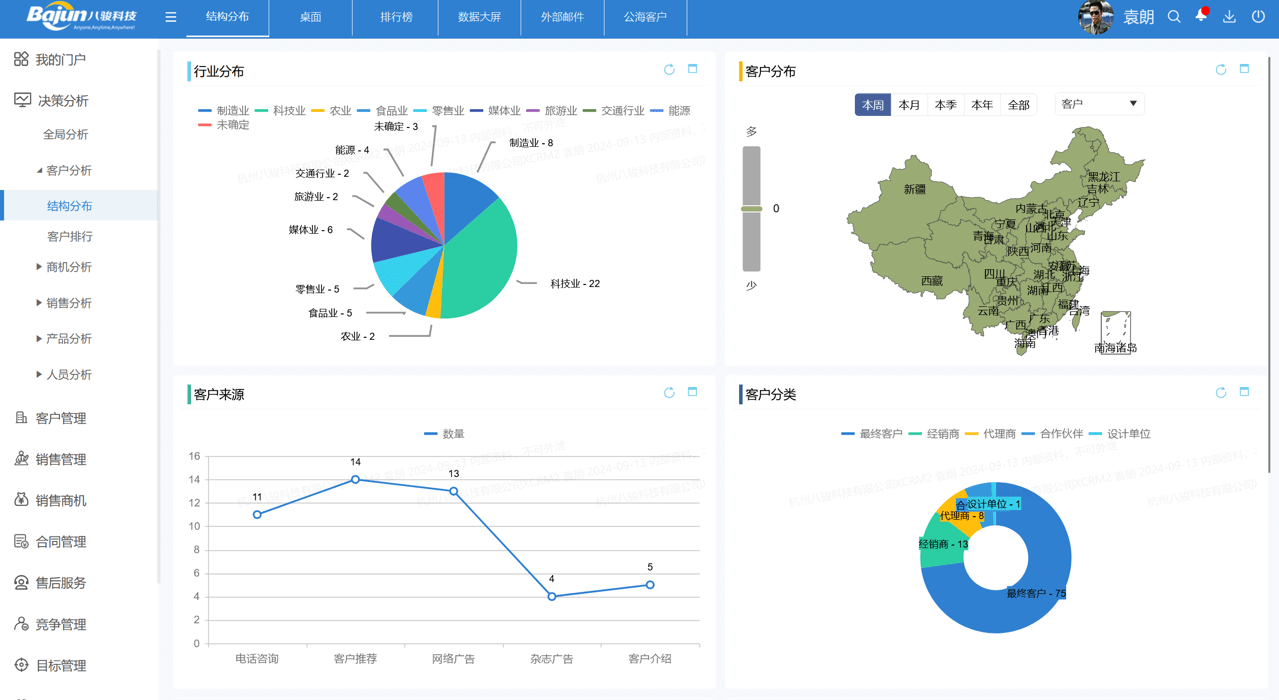This screenshot has height=700, width=1279.
Task: Select 本月 time range button
Action: tap(909, 105)
